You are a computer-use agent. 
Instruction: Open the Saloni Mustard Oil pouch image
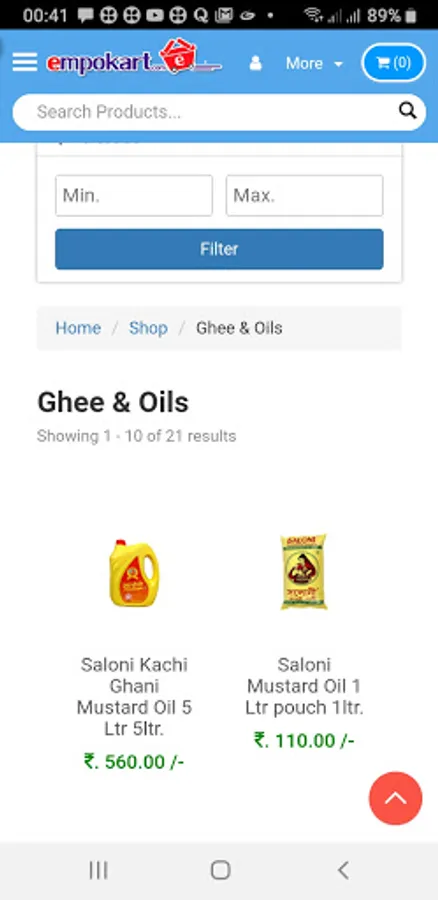pos(304,572)
